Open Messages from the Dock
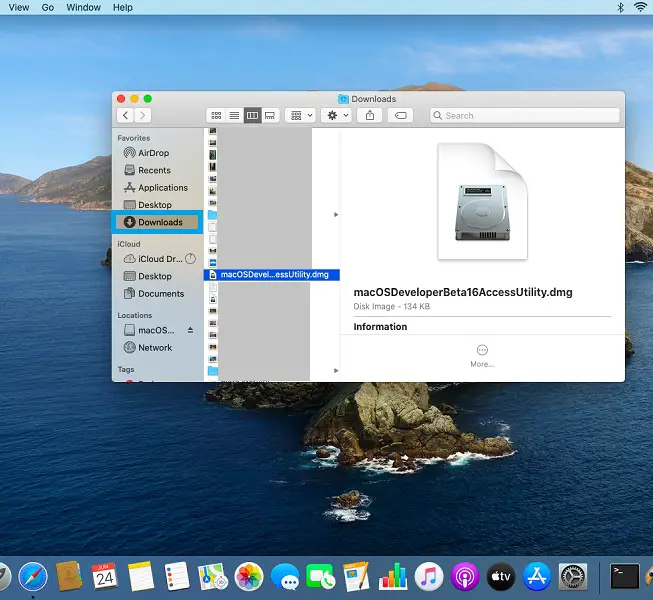The height and width of the screenshot is (600, 653). [285, 578]
